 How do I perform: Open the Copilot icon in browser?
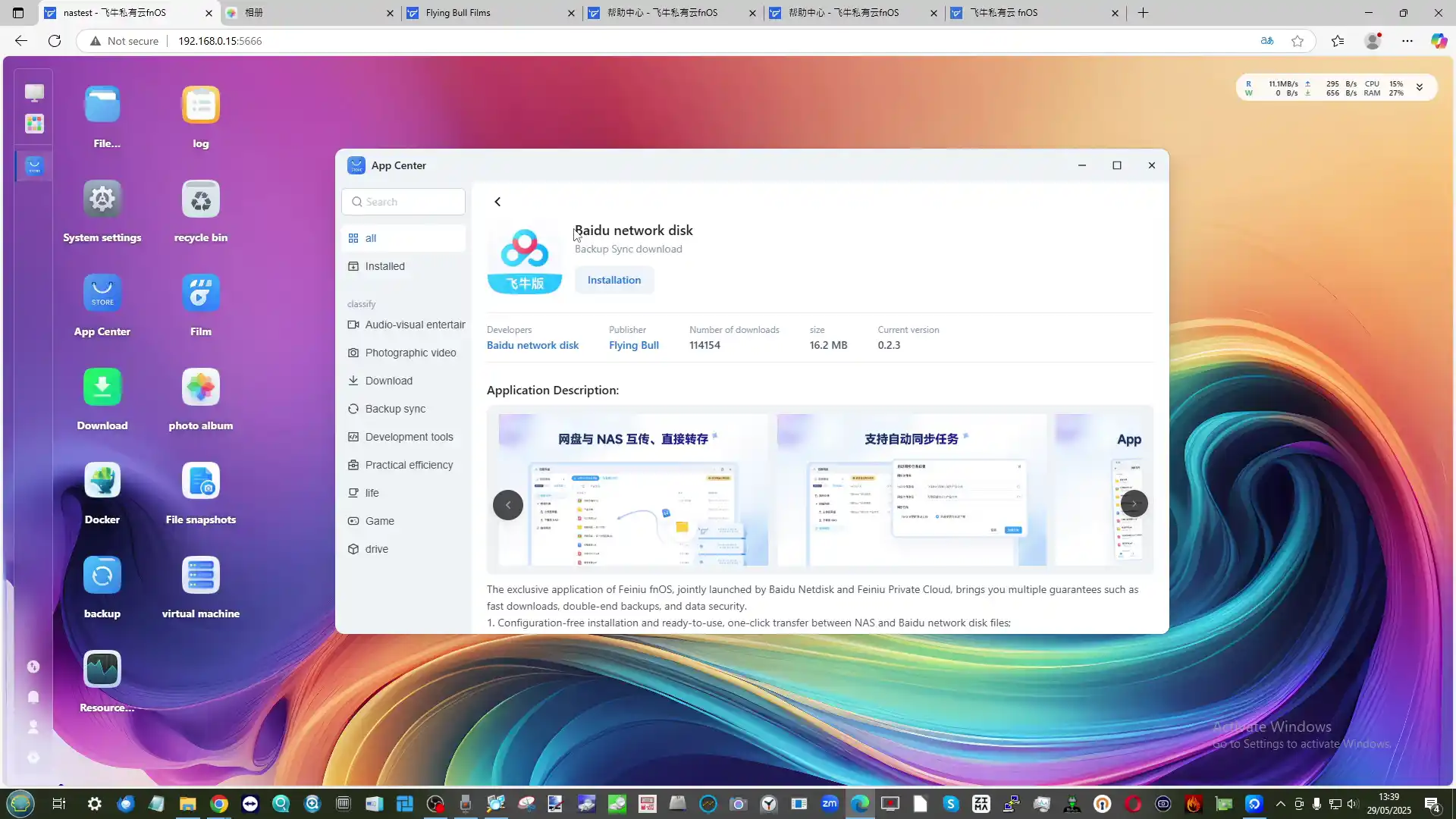(x=1439, y=41)
